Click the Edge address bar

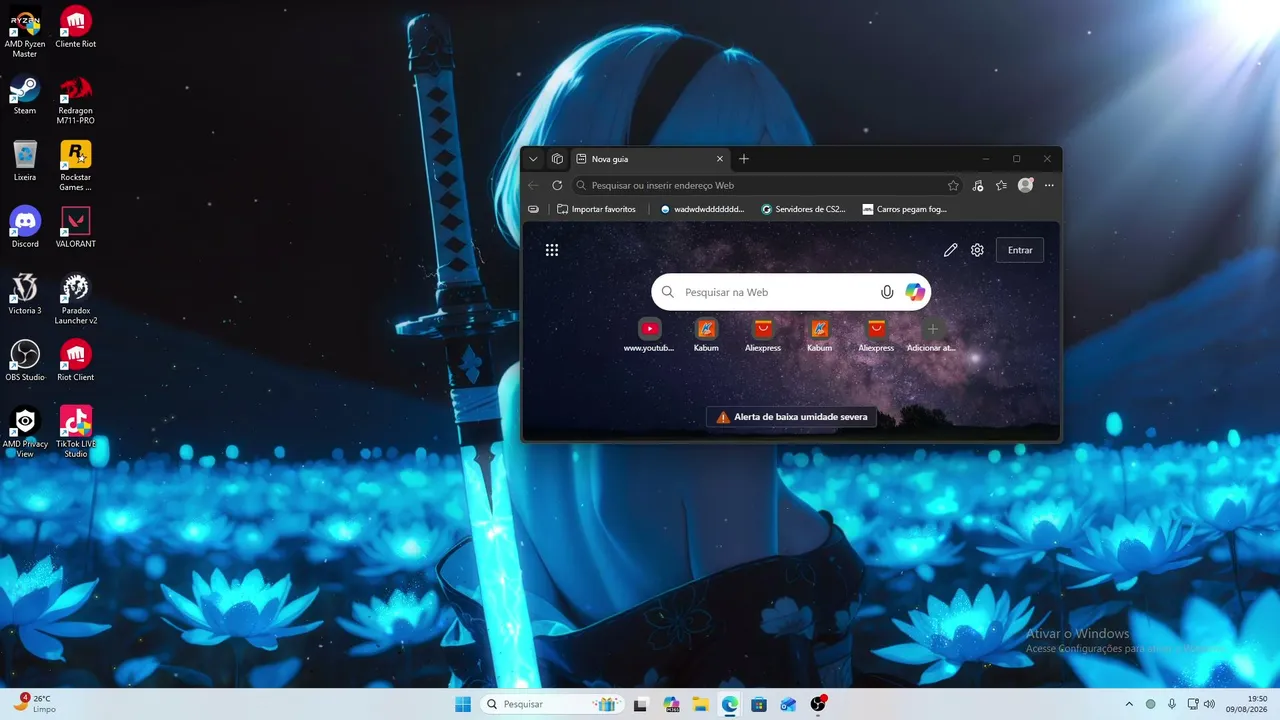[x=767, y=185]
